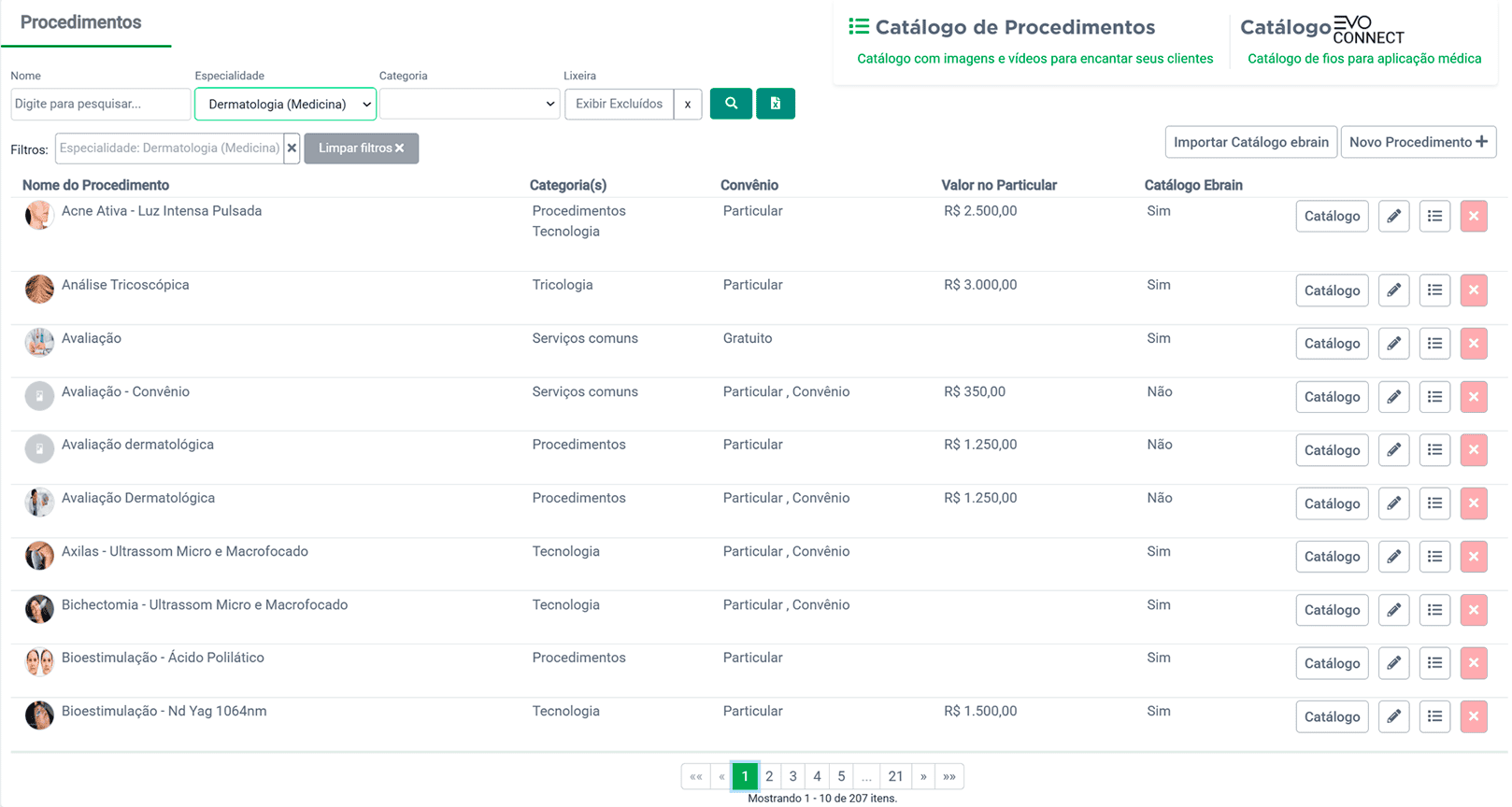Open list icon for Bioestimulação Nd Yag row
1512x807 pixels.
click(x=1434, y=716)
